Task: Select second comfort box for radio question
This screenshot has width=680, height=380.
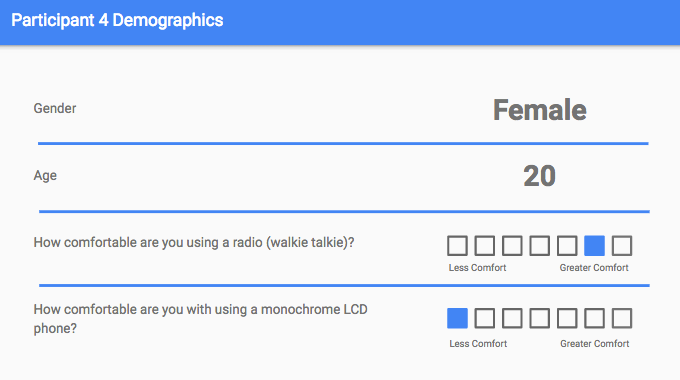Action: 484,246
